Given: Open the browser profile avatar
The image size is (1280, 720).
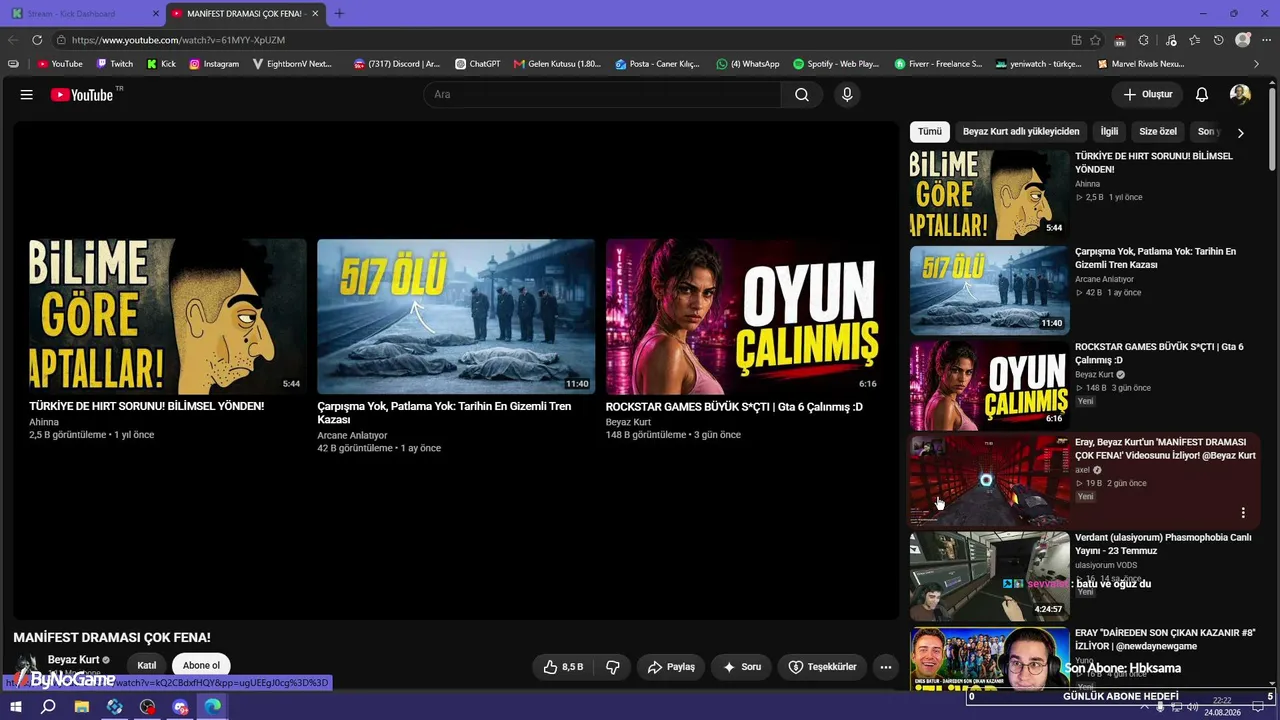Looking at the screenshot, I should [1243, 40].
